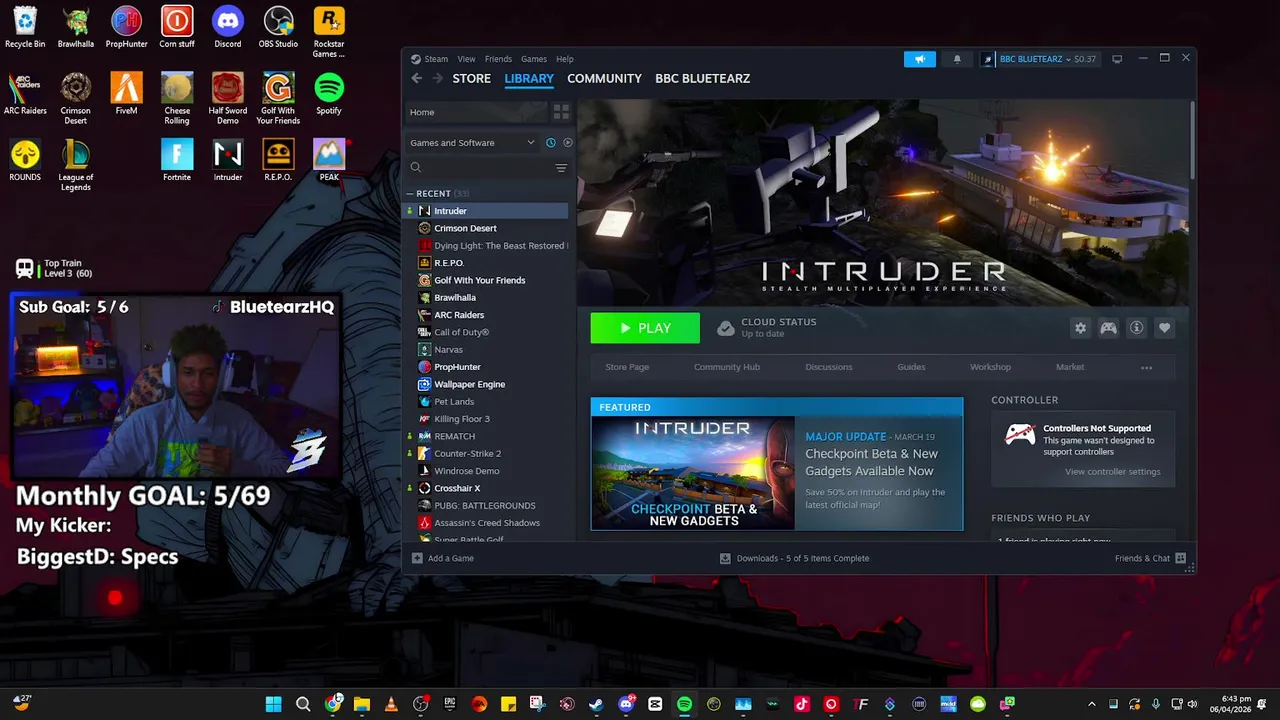Screen dimensions: 1280x720
Task: Open the Steam menu
Action: coord(436,59)
